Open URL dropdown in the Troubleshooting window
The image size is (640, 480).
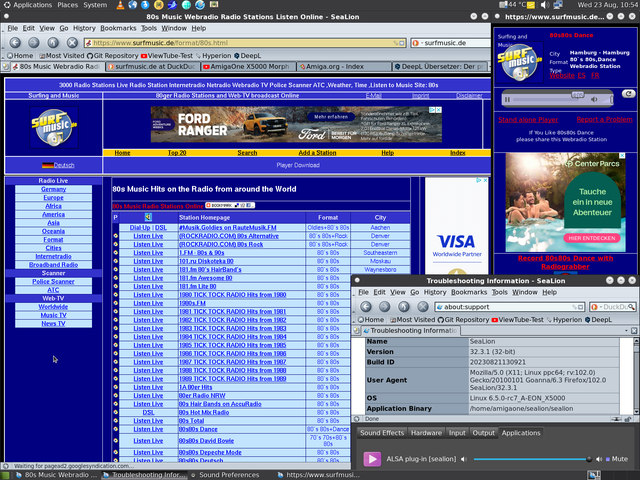(580, 307)
